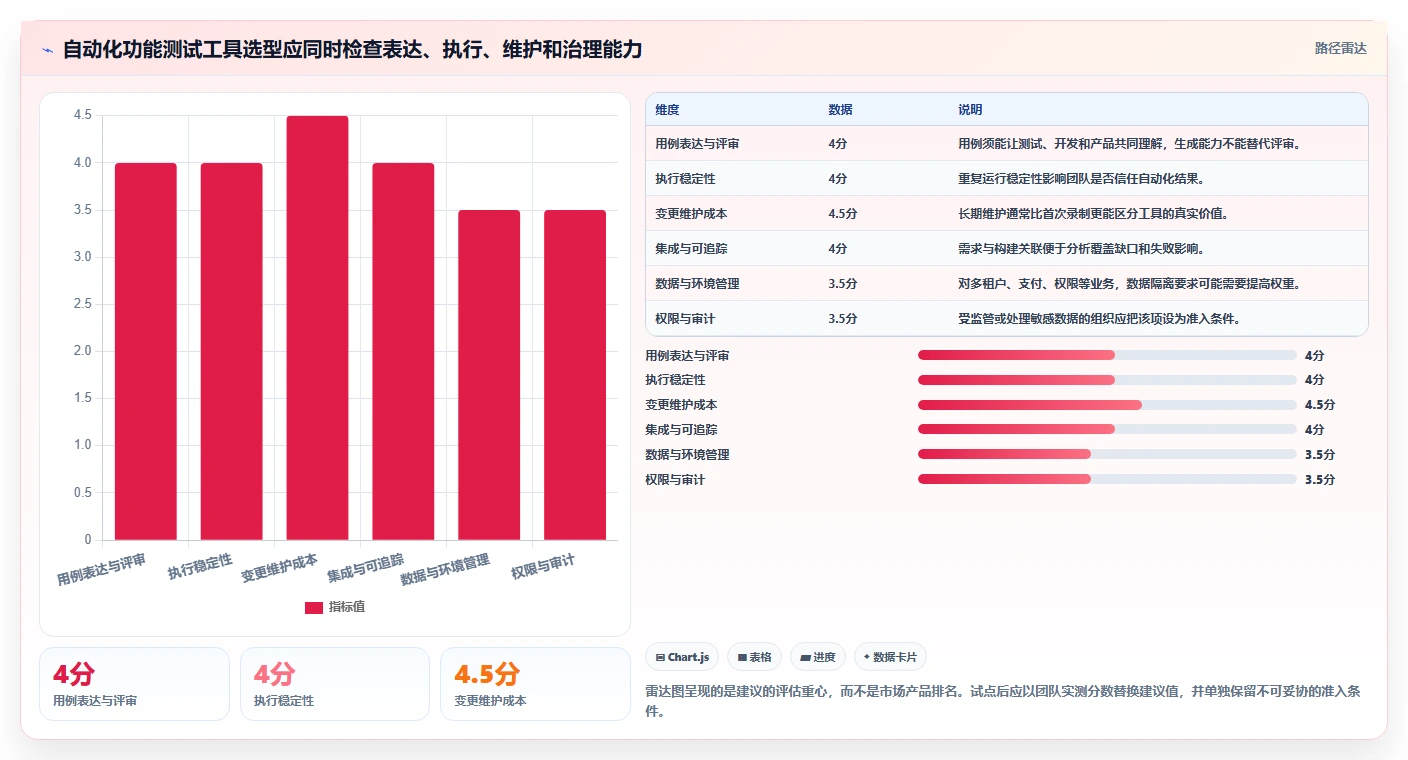Click the 数据与环境管理 progress bar
The image size is (1408, 760).
coord(1107,454)
